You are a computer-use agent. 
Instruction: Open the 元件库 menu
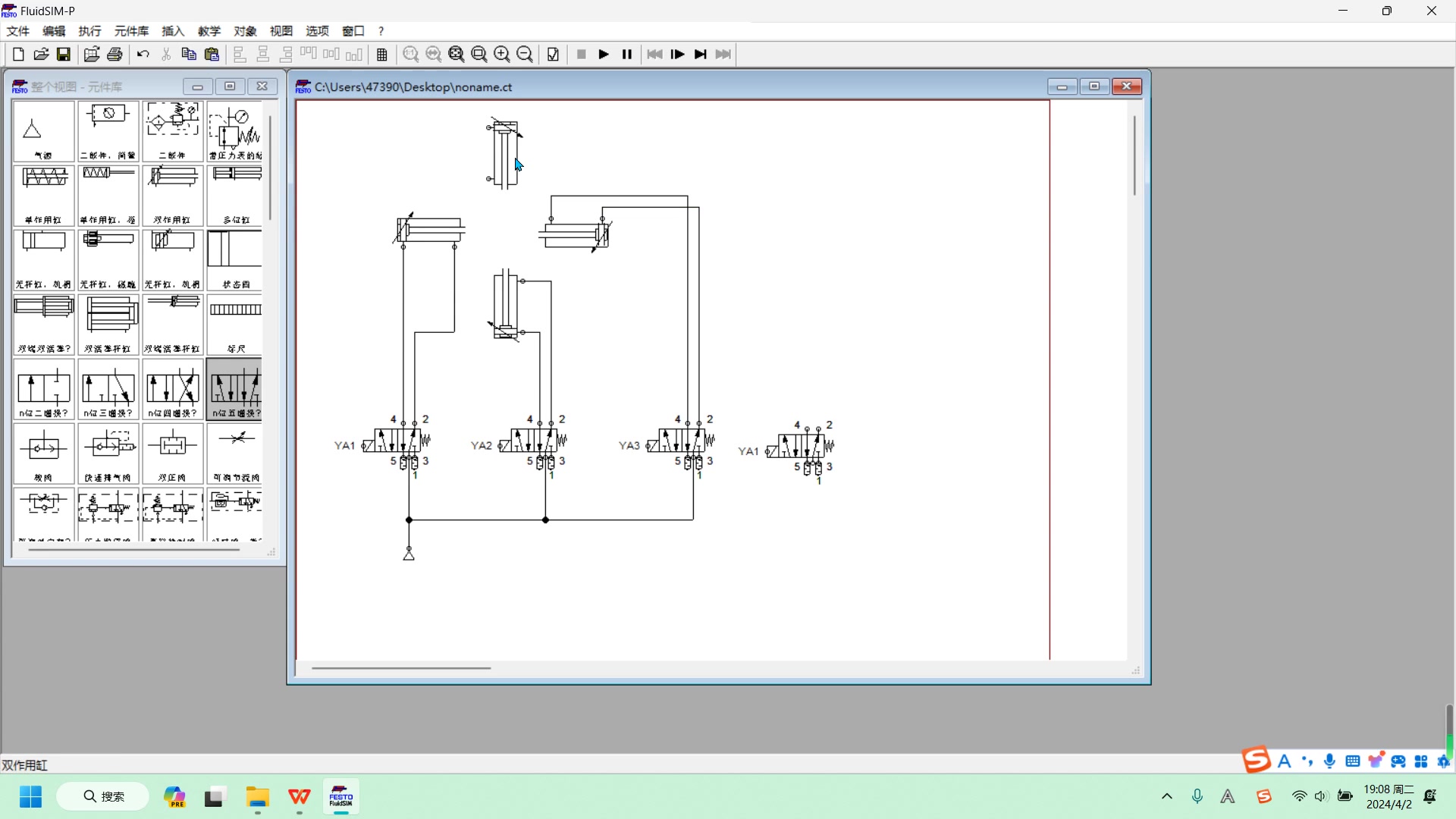click(131, 31)
